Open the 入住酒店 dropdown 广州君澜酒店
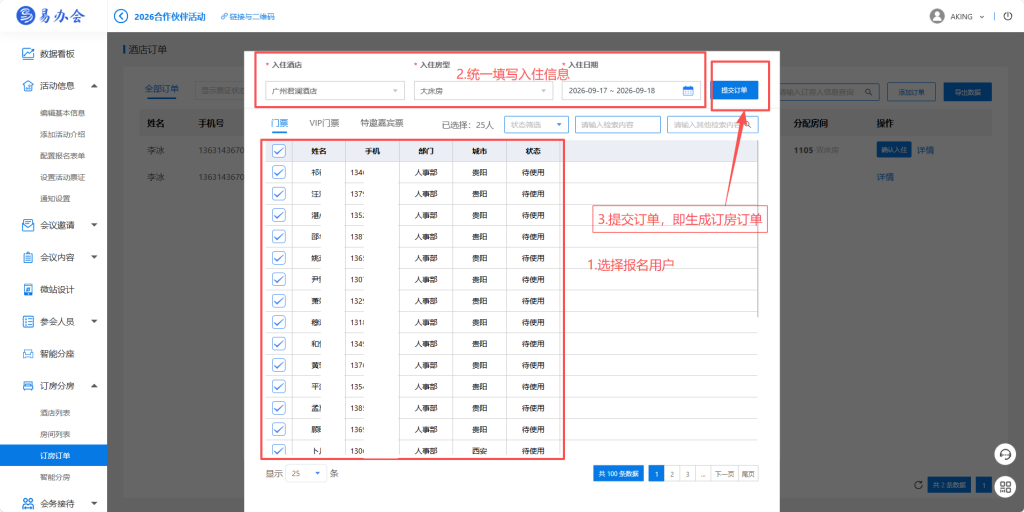The height and width of the screenshot is (512, 1024). (335, 91)
